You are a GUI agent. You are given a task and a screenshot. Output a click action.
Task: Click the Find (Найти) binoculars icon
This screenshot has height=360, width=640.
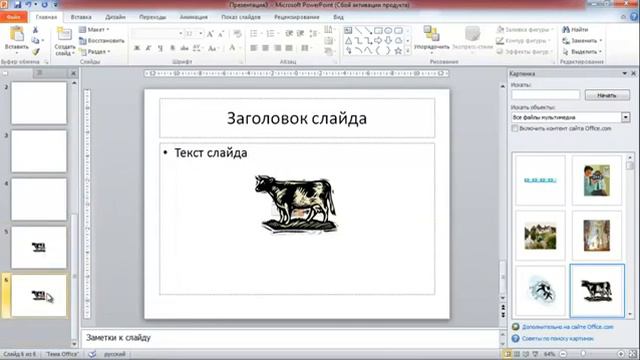coord(566,30)
